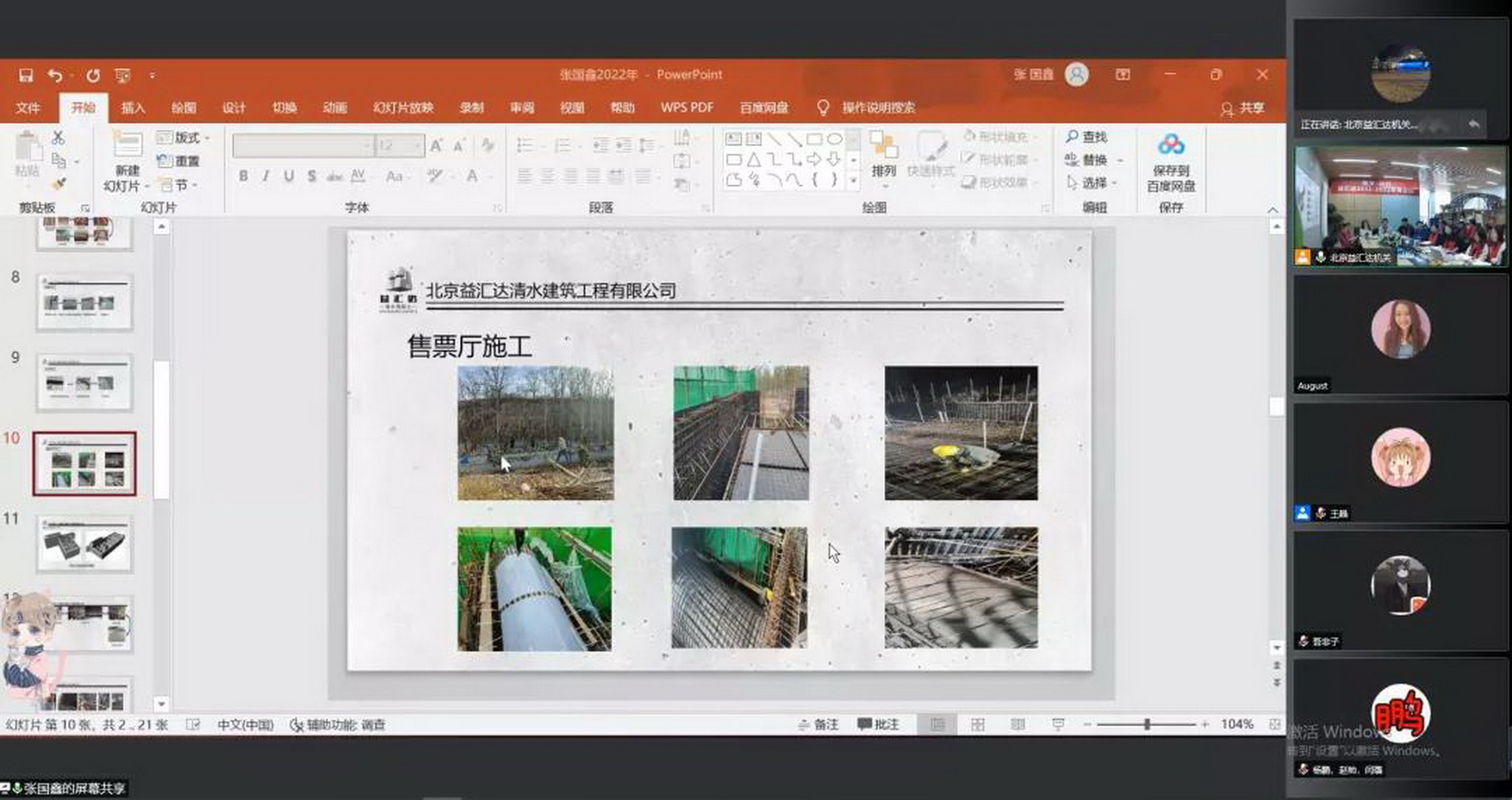Expand the shapes gallery More arrow
The image size is (1512, 800).
click(853, 180)
